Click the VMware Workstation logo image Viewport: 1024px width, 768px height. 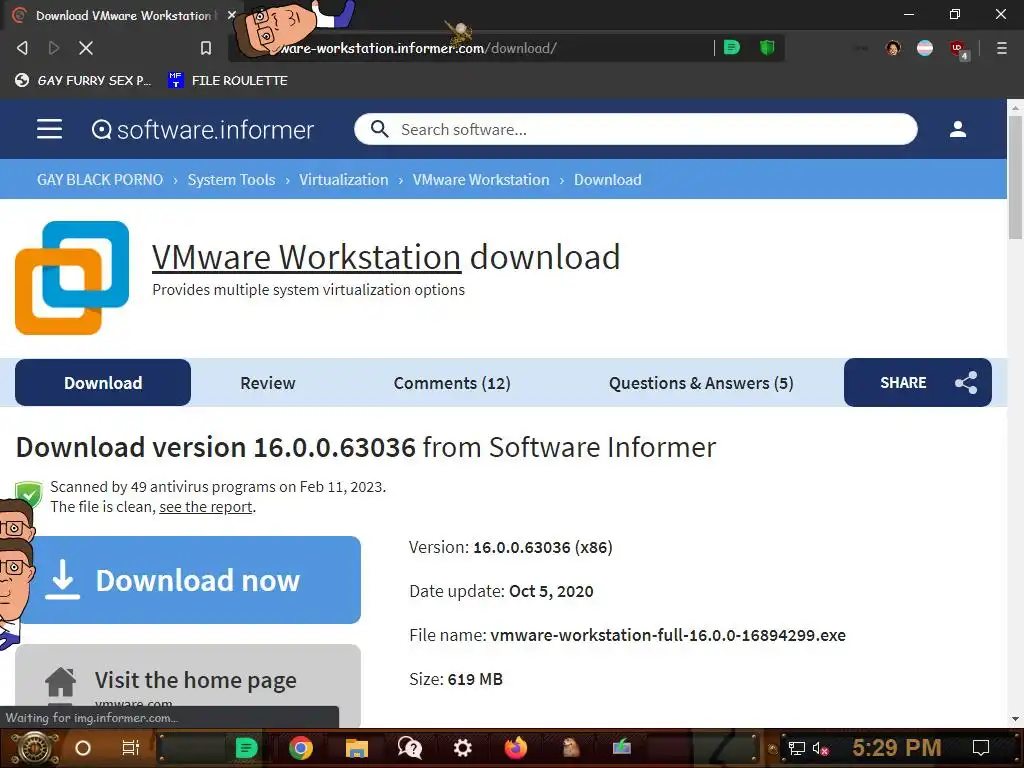[x=72, y=278]
